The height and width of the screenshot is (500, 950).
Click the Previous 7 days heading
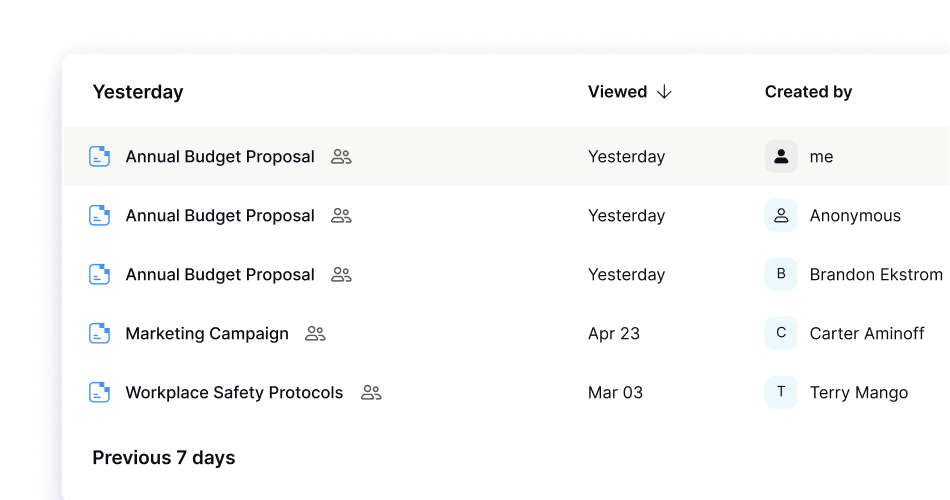coord(164,458)
